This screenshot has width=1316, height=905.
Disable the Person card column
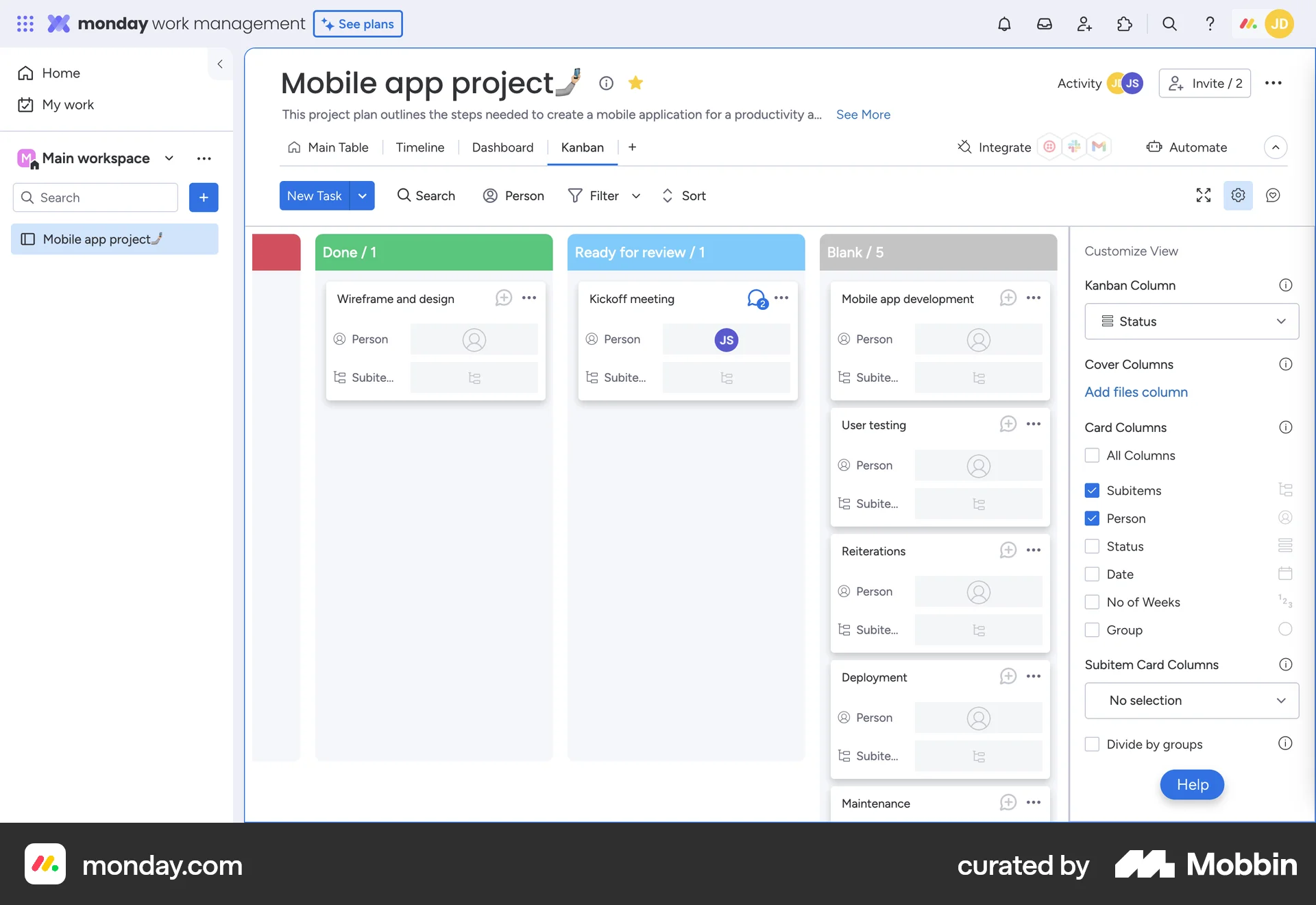coord(1091,518)
